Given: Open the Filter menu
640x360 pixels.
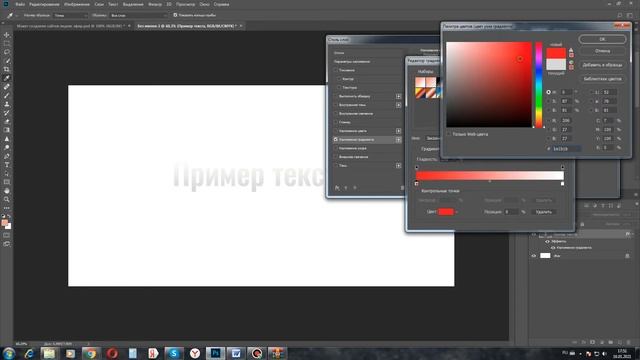Looking at the screenshot, I should coord(155,4).
